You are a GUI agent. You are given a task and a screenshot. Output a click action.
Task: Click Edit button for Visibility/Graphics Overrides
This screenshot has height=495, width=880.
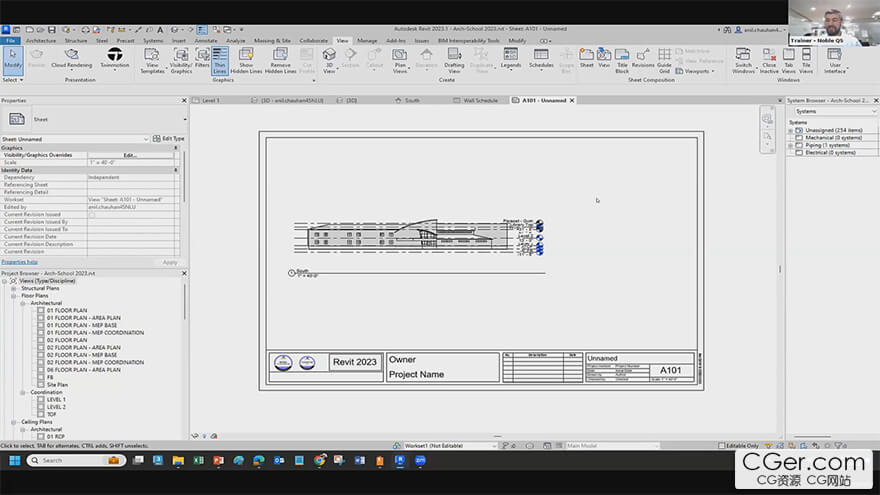pos(130,155)
